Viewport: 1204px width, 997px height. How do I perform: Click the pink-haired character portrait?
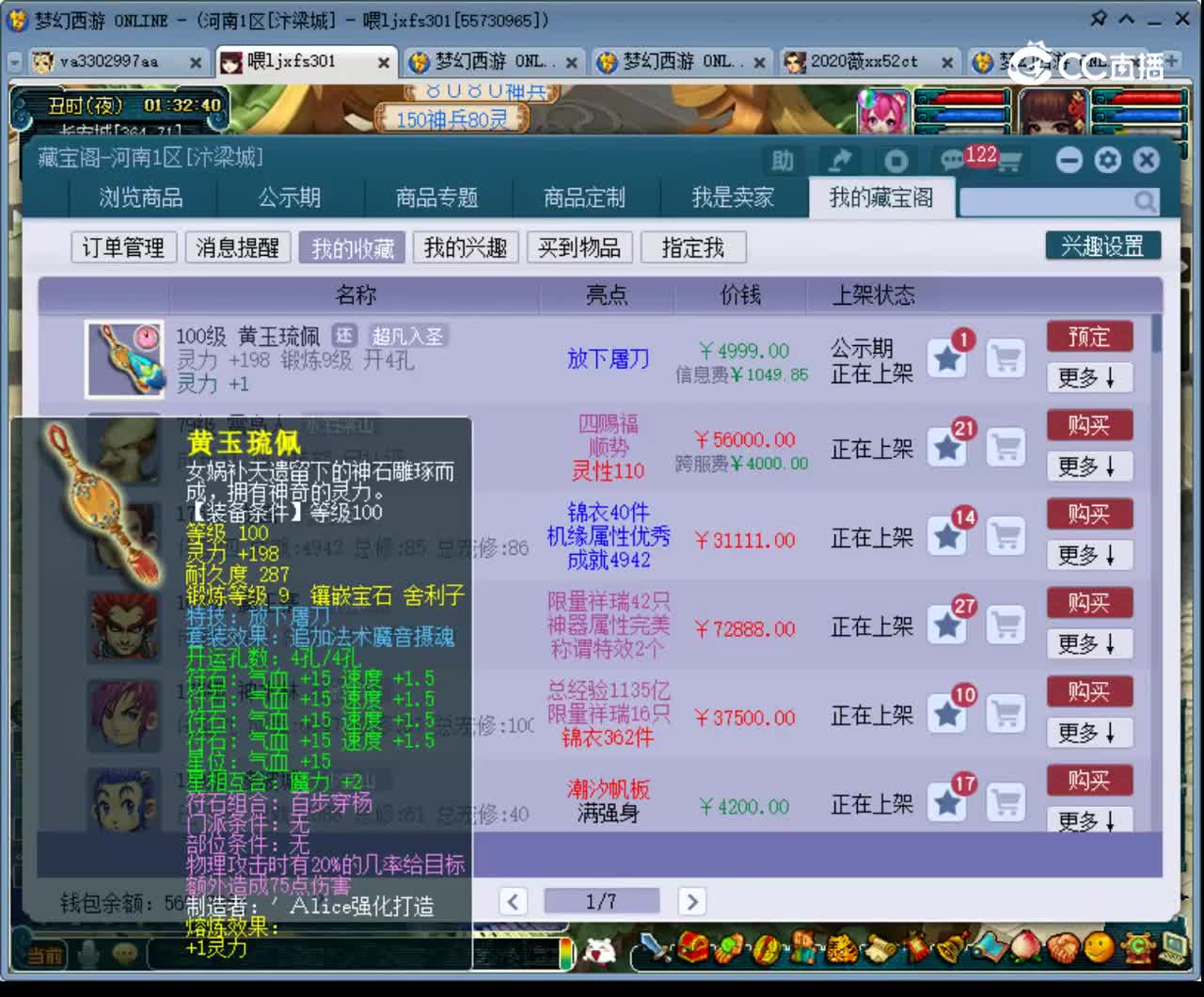pos(882,111)
